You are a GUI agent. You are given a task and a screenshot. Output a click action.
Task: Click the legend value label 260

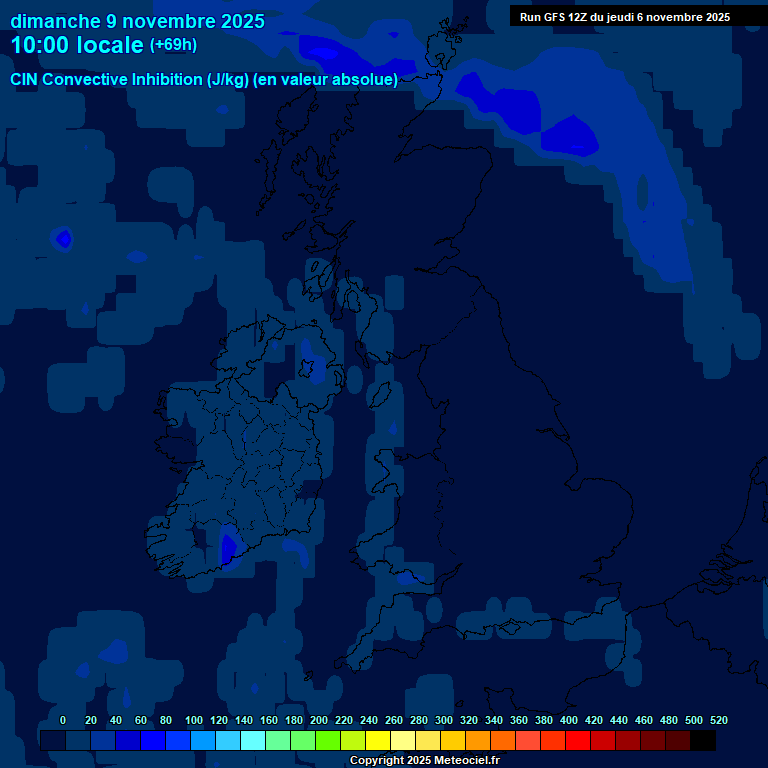point(394,720)
